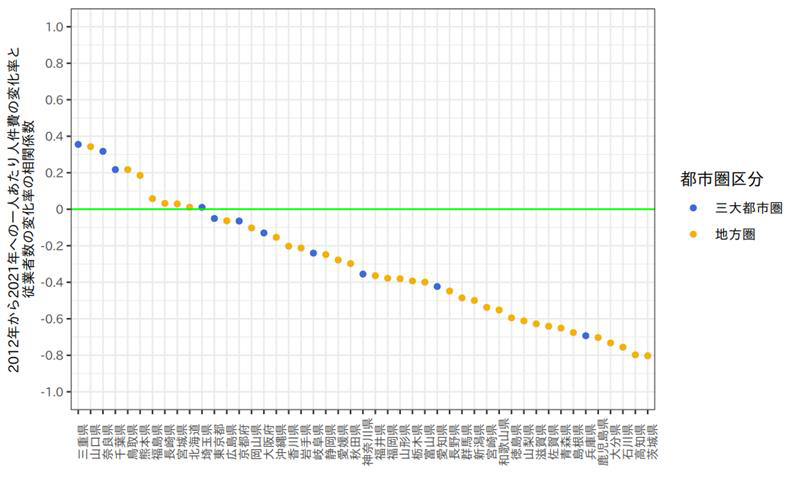
Task: Select the 茨城県 data point
Action: 648,356
